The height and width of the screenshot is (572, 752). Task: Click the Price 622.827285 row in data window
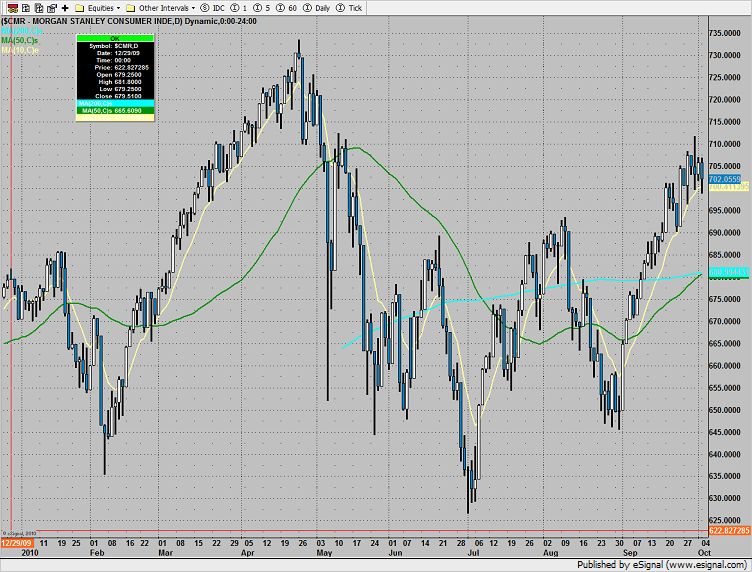tap(115, 68)
